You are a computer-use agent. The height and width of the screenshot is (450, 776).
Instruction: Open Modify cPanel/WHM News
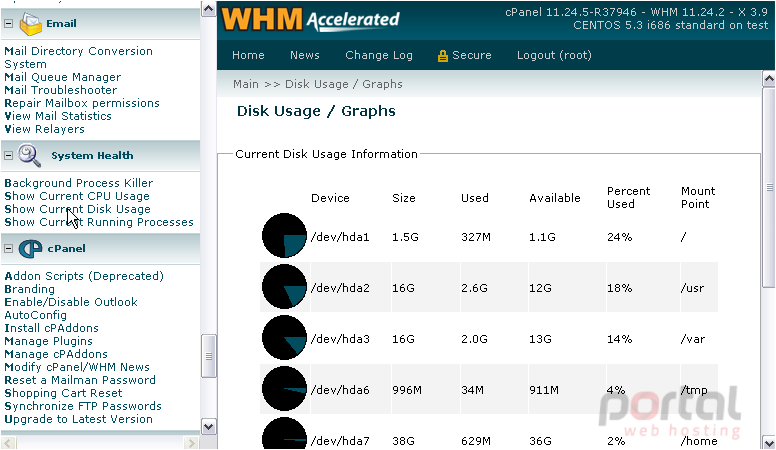tap(77, 367)
